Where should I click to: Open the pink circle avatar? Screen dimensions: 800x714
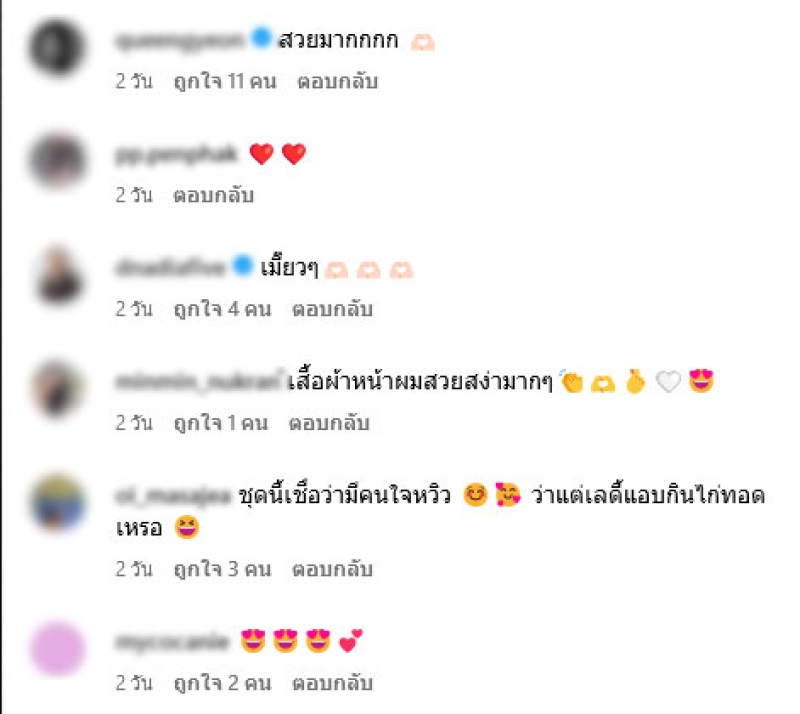[57, 649]
